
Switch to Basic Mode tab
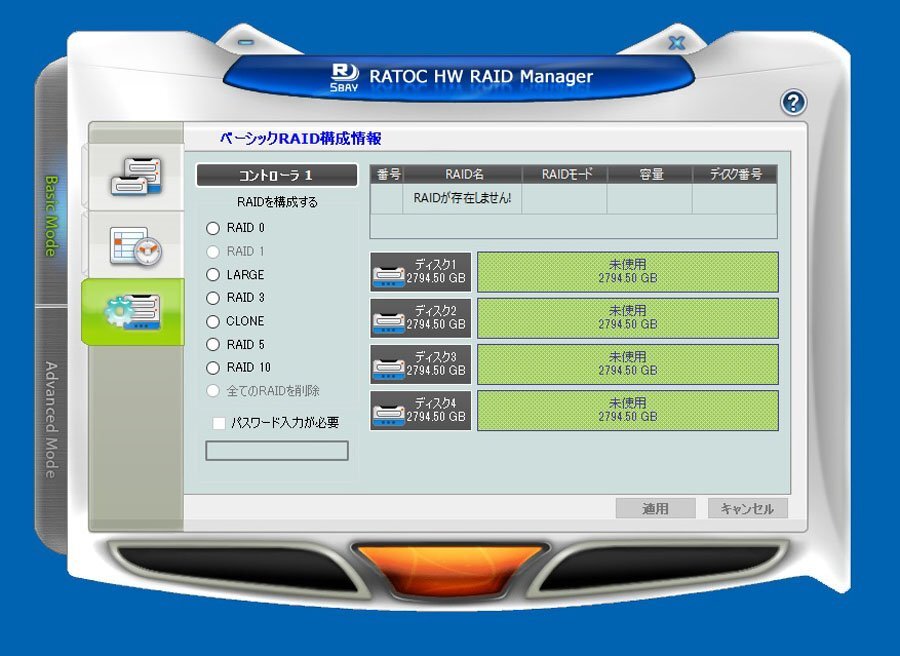[51, 216]
